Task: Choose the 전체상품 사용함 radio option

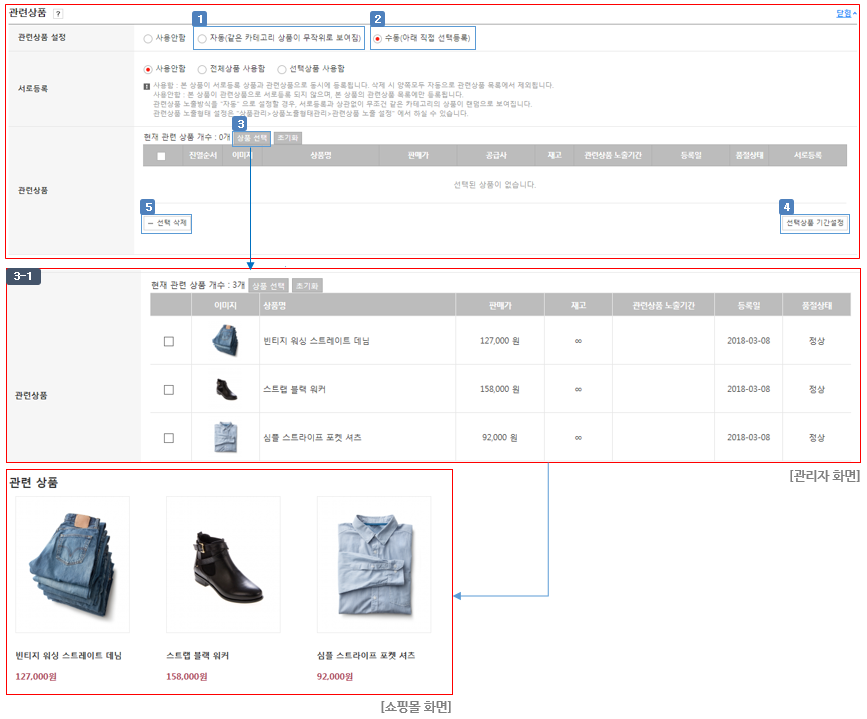Action: coord(202,69)
